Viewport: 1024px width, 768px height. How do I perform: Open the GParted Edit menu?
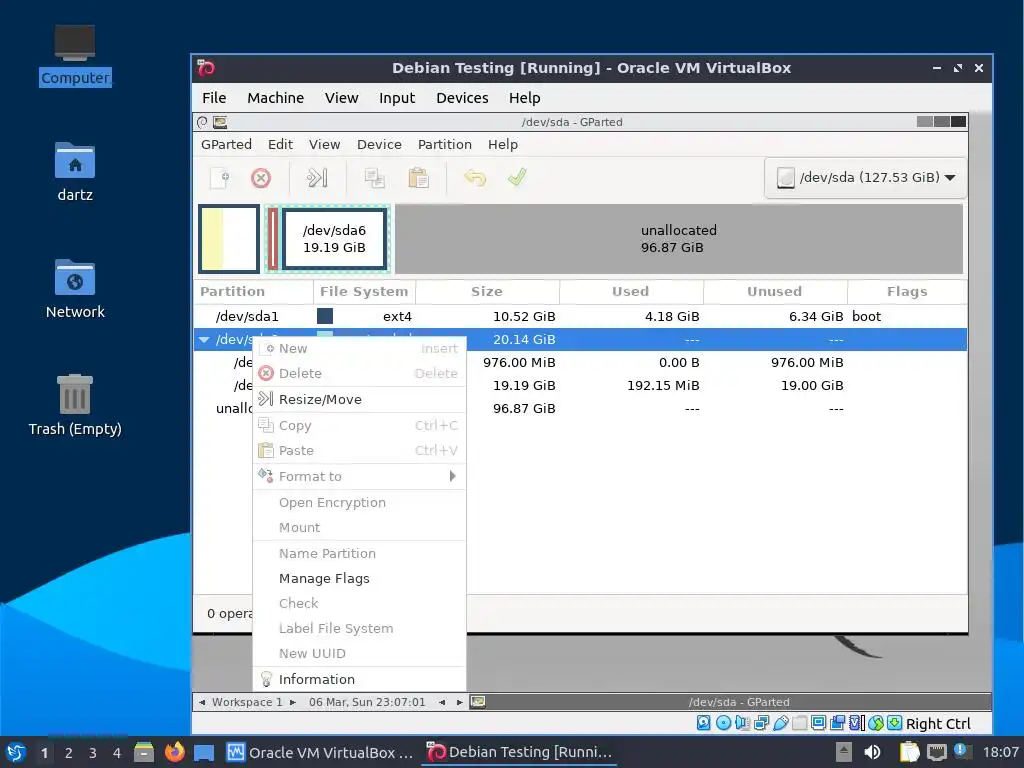[280, 144]
